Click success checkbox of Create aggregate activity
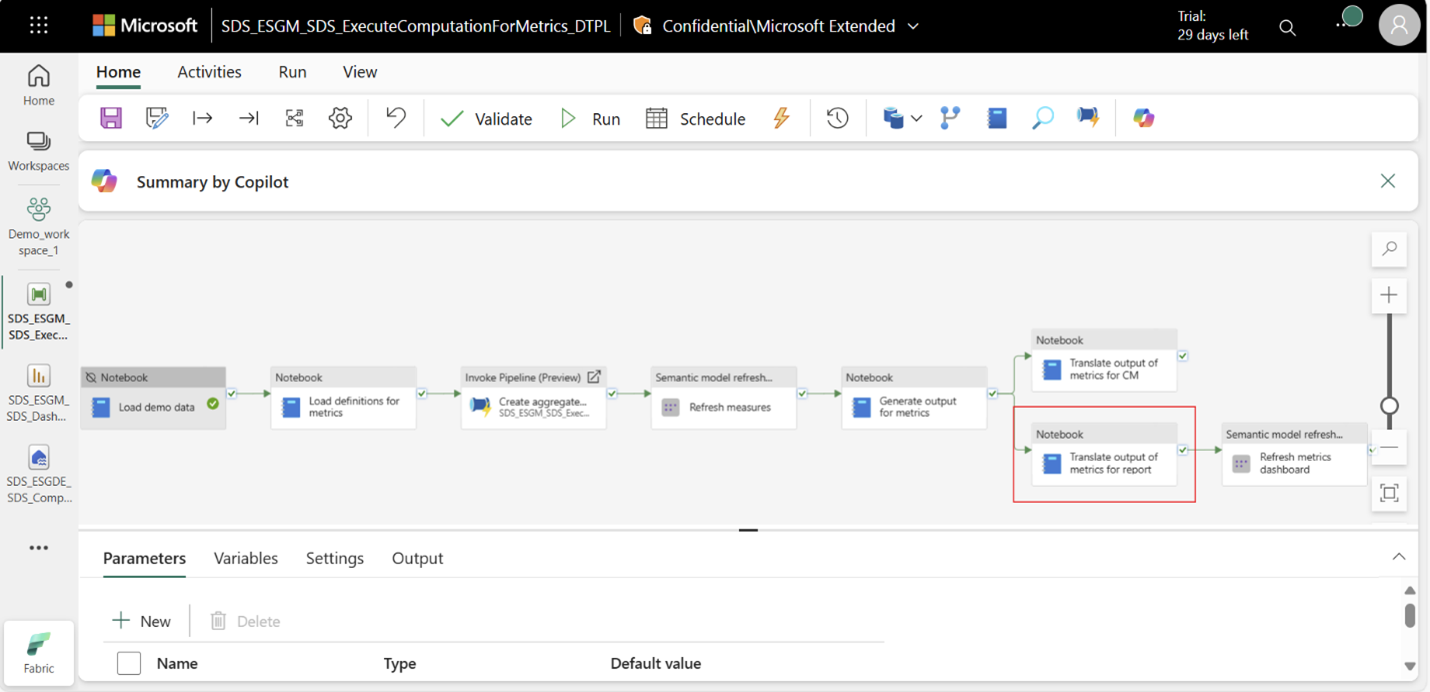Screen dimensions: 1430x692 [612, 394]
